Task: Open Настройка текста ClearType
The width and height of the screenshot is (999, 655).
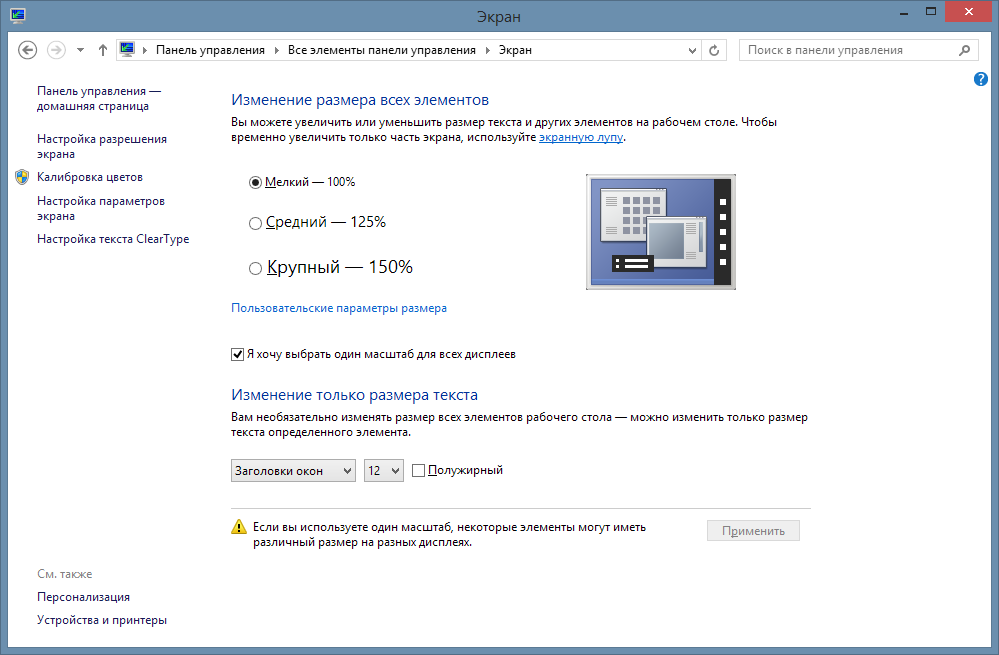Action: point(113,239)
